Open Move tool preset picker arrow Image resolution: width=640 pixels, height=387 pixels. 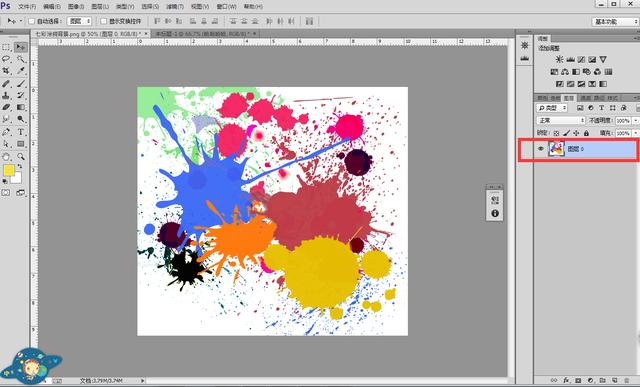click(21, 21)
